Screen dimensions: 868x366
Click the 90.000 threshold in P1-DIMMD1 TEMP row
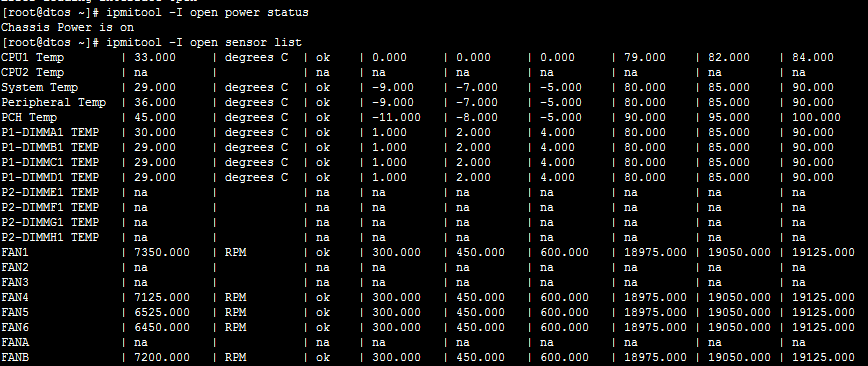[x=813, y=177]
